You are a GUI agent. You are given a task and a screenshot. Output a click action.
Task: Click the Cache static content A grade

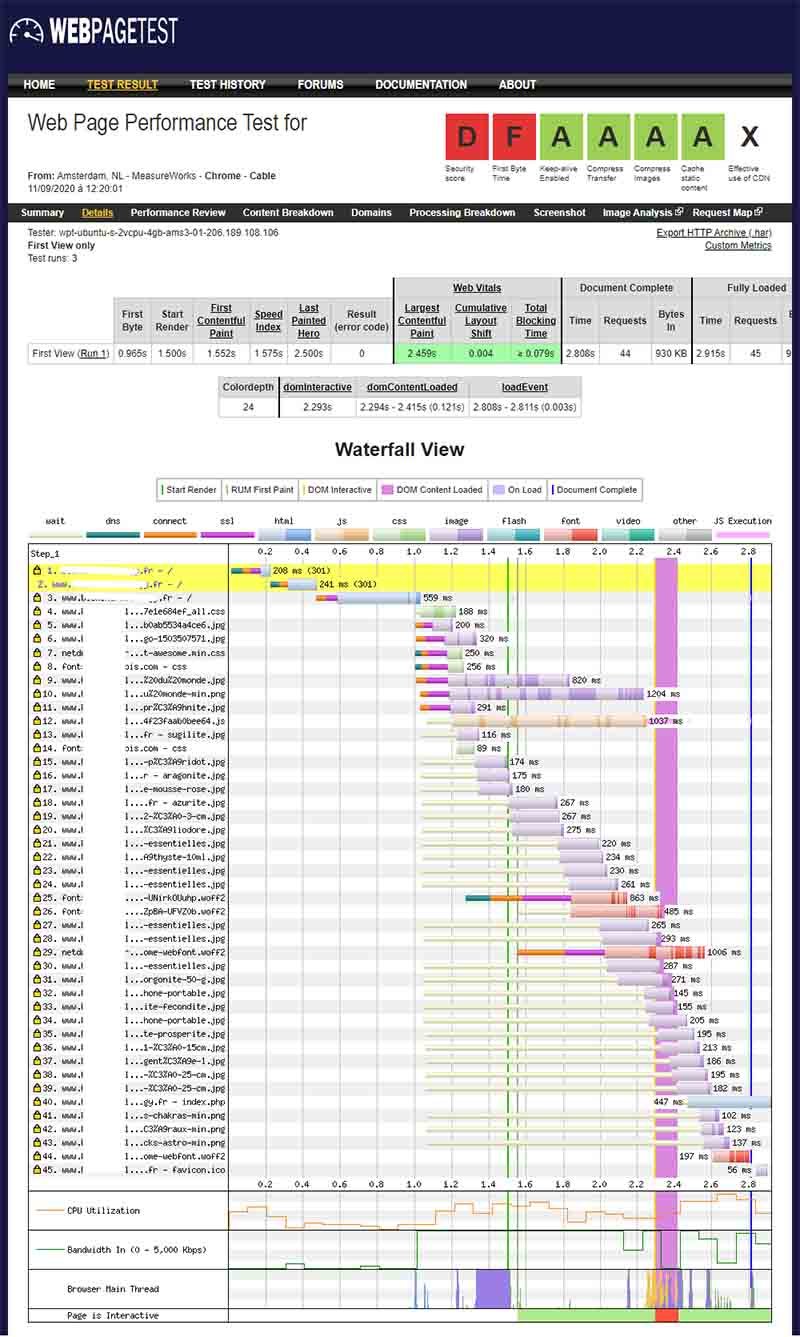pyautogui.click(x=702, y=137)
